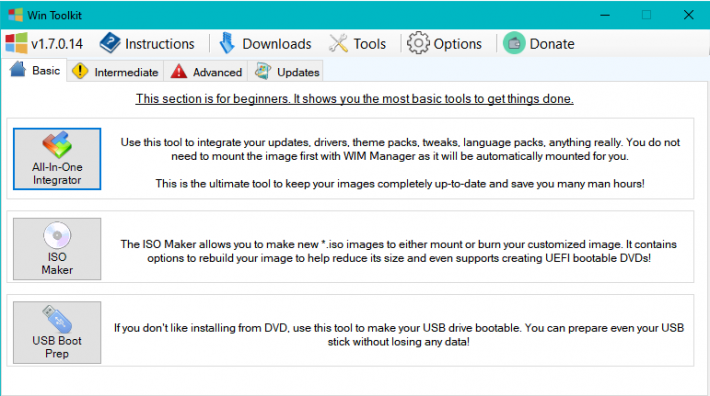Switch to the Advanced tab
The width and height of the screenshot is (710, 396).
point(206,72)
